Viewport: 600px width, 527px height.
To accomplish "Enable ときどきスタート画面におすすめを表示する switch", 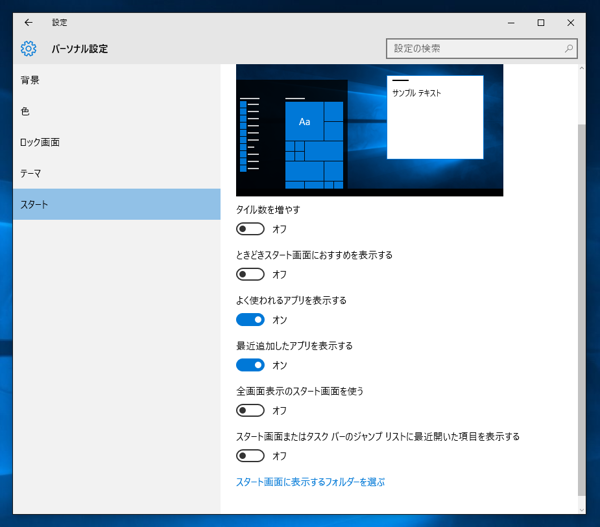I will pyautogui.click(x=250, y=274).
